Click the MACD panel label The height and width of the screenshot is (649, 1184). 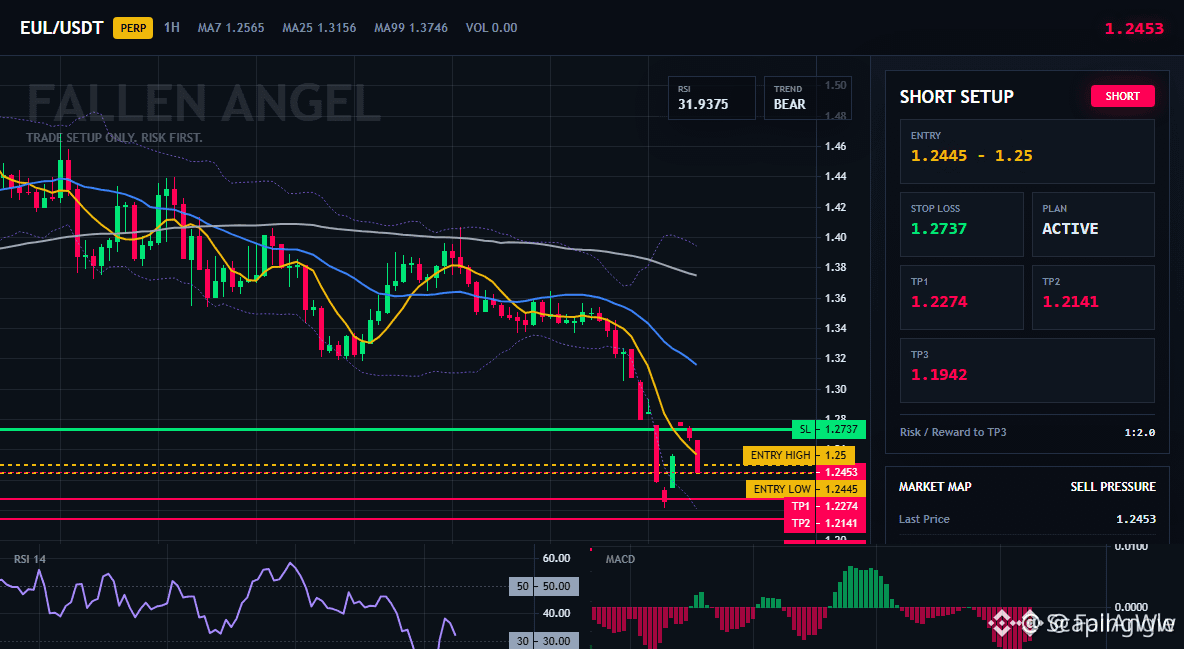click(620, 559)
